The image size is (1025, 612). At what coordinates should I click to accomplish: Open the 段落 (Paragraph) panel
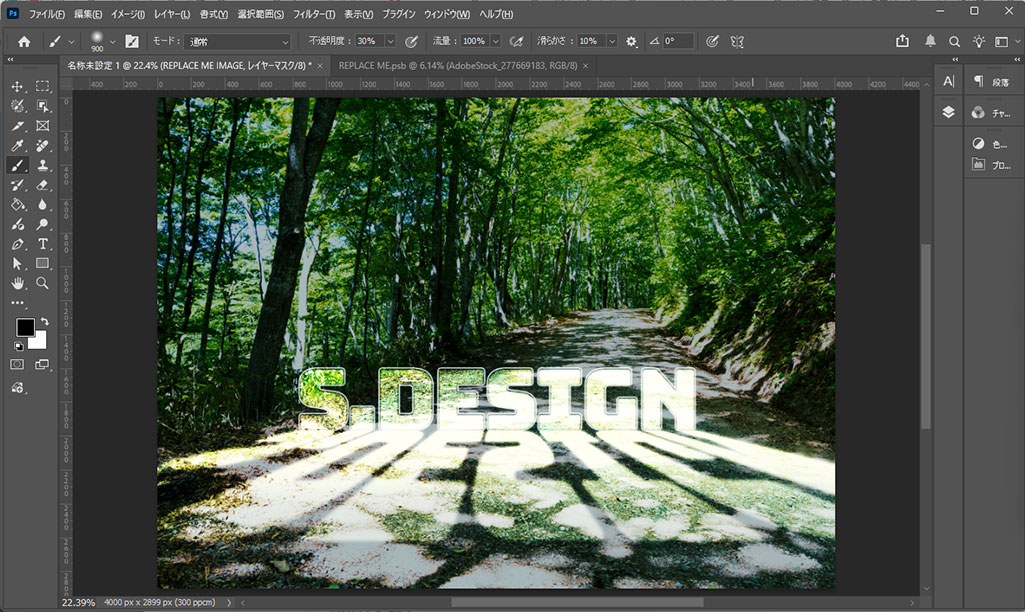tap(990, 82)
